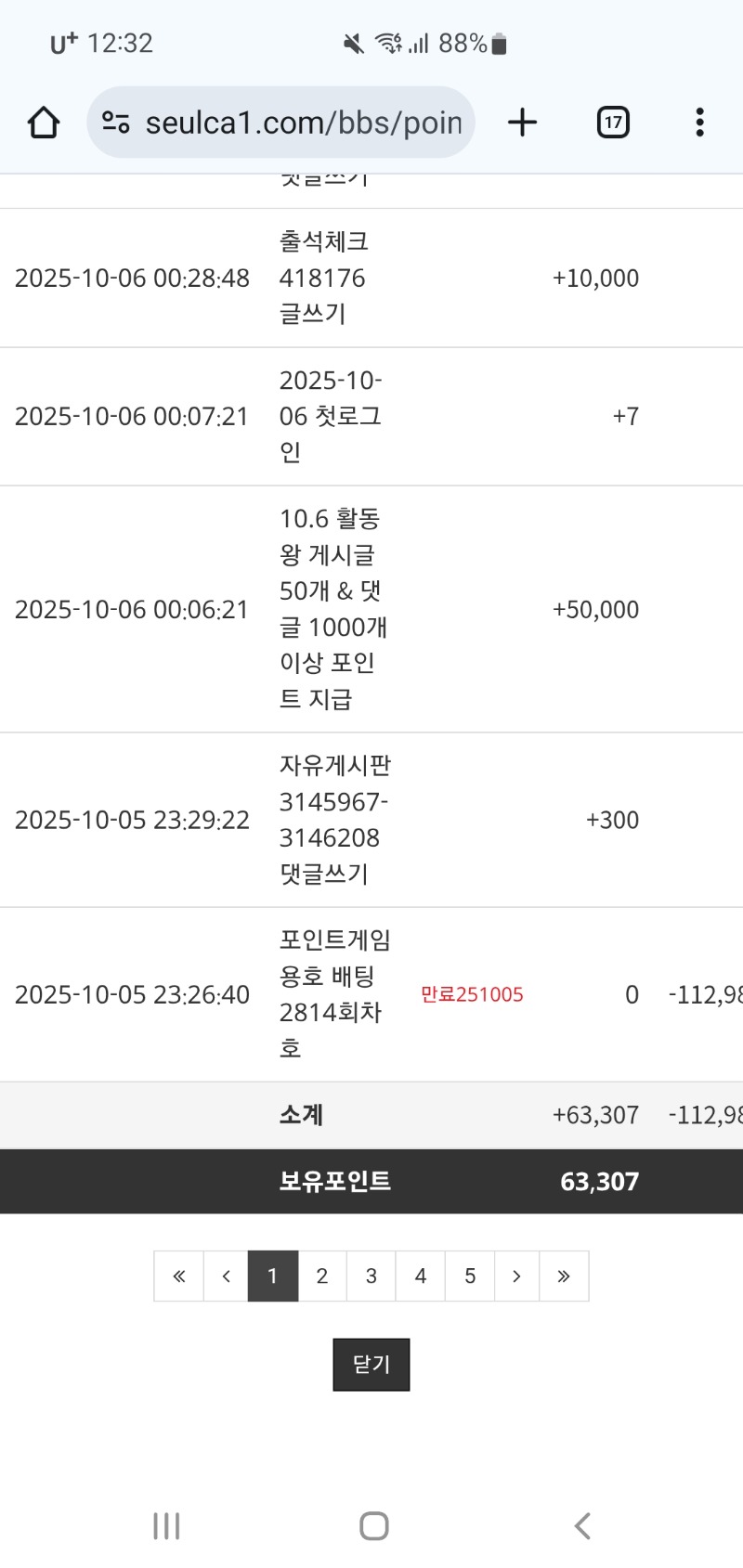Go to page 5 of point history

pos(470,1276)
